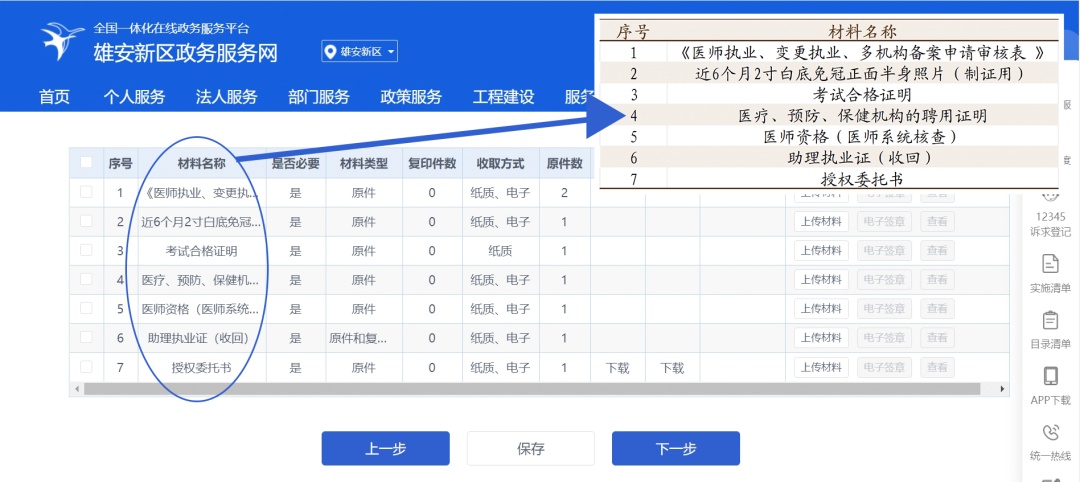The image size is (1080, 482).
Task: Click the swallow logo of 雄安新区政务服务网
Action: coord(63,41)
